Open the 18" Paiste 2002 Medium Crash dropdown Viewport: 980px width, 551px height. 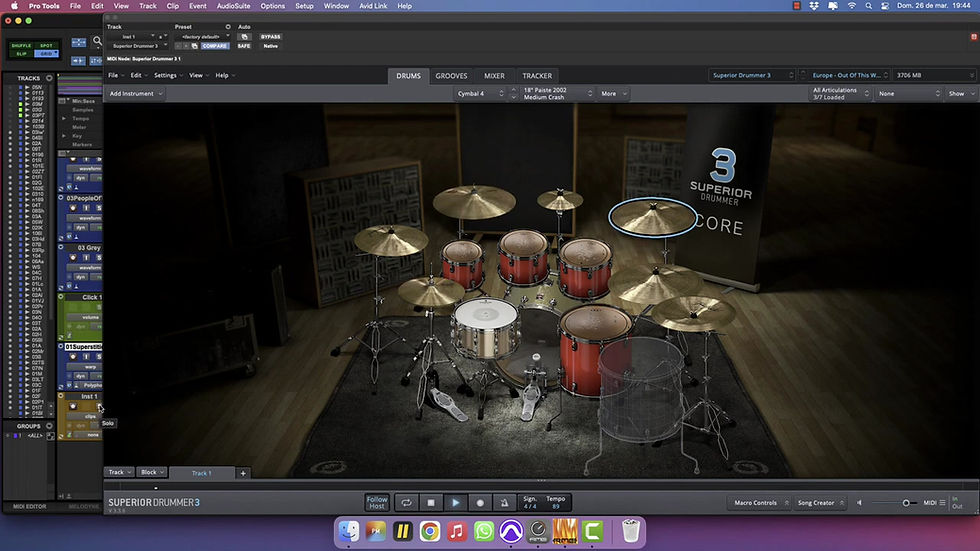[556, 94]
